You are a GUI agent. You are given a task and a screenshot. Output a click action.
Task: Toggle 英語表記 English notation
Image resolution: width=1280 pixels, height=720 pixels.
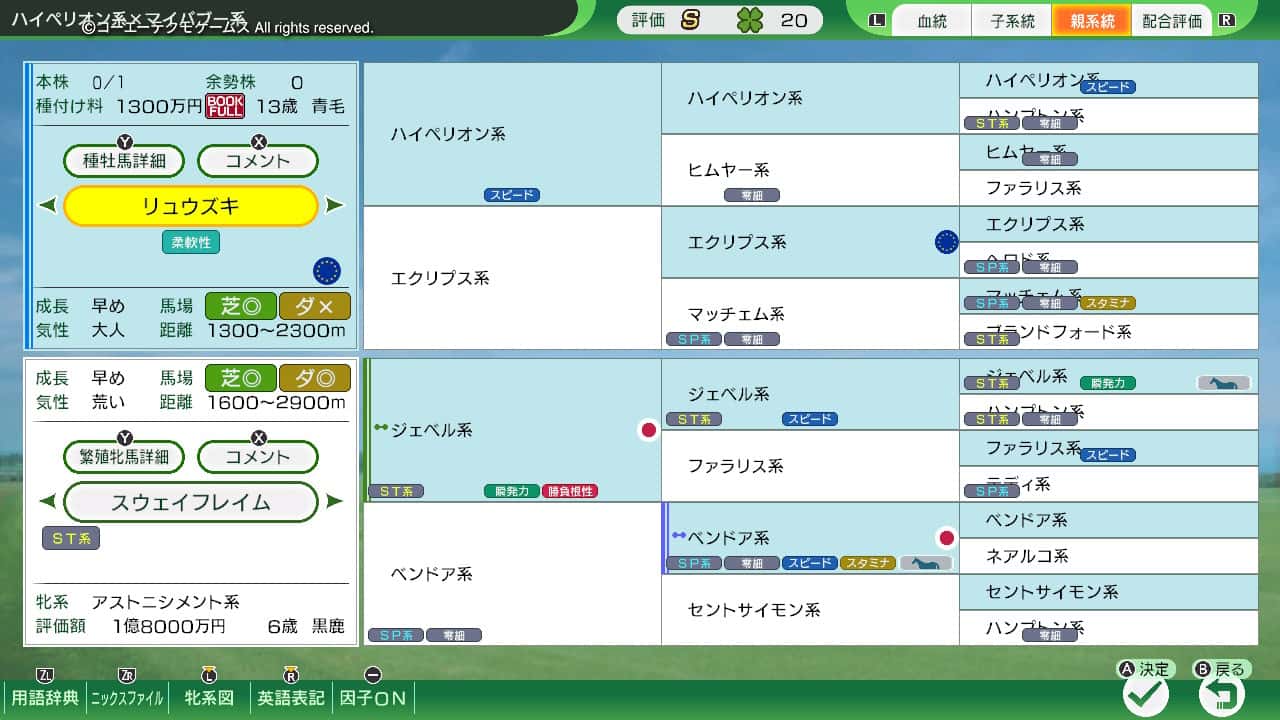point(289,700)
